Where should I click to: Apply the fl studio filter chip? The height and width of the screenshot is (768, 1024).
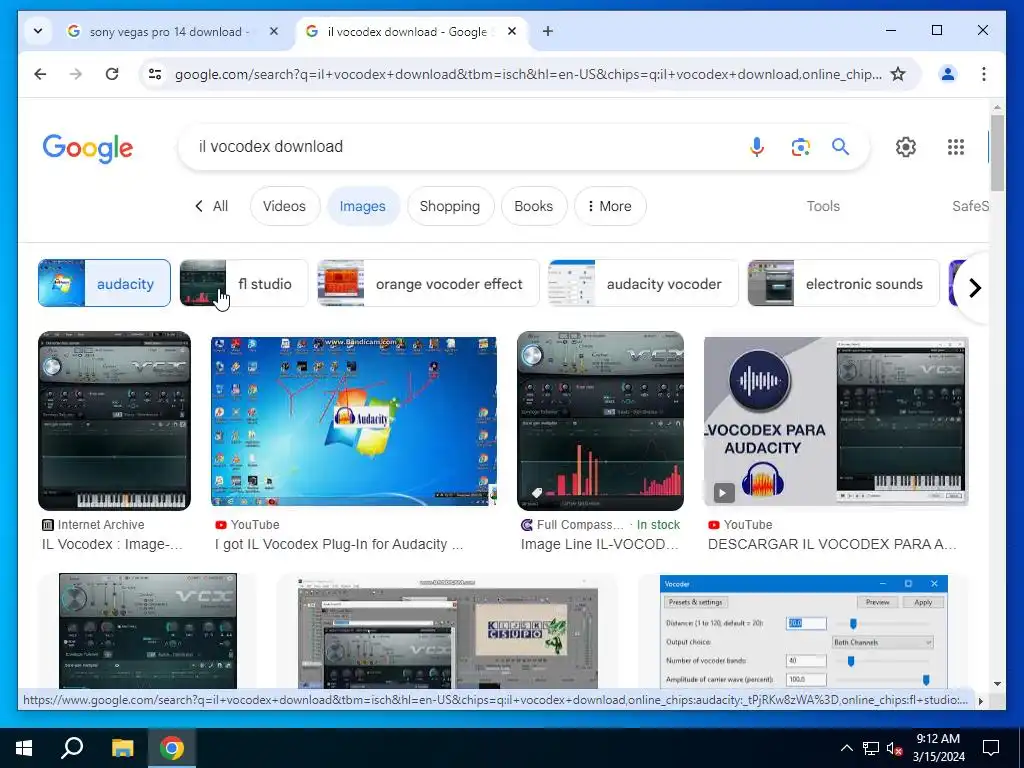(244, 283)
